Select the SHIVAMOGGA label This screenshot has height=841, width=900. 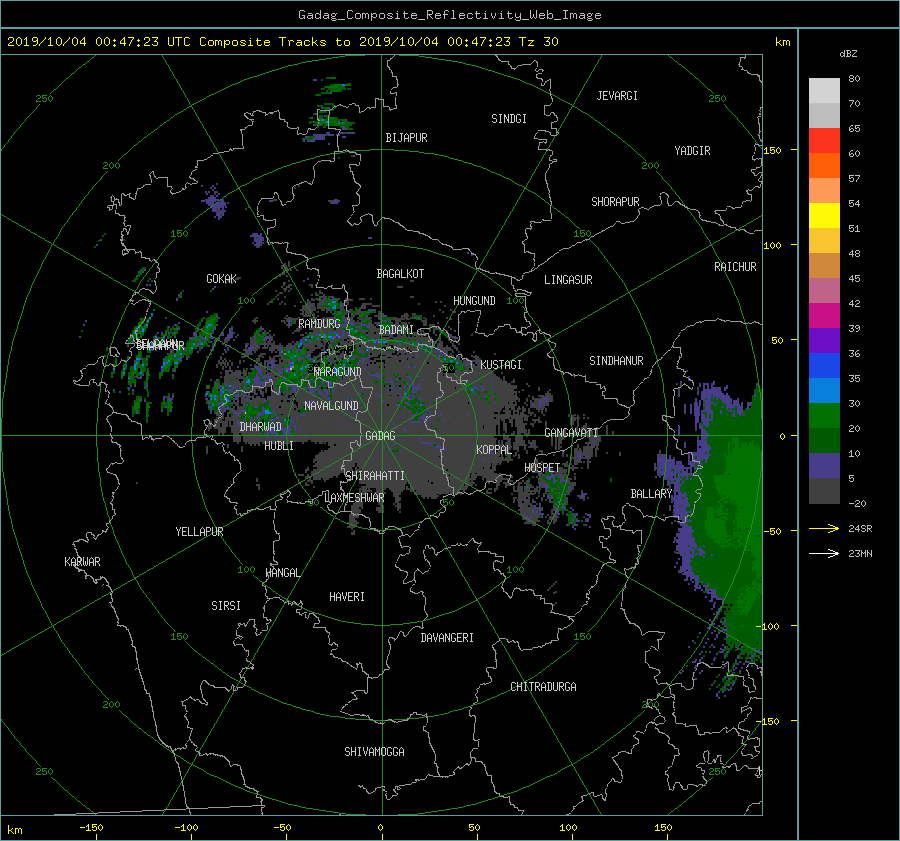click(374, 752)
